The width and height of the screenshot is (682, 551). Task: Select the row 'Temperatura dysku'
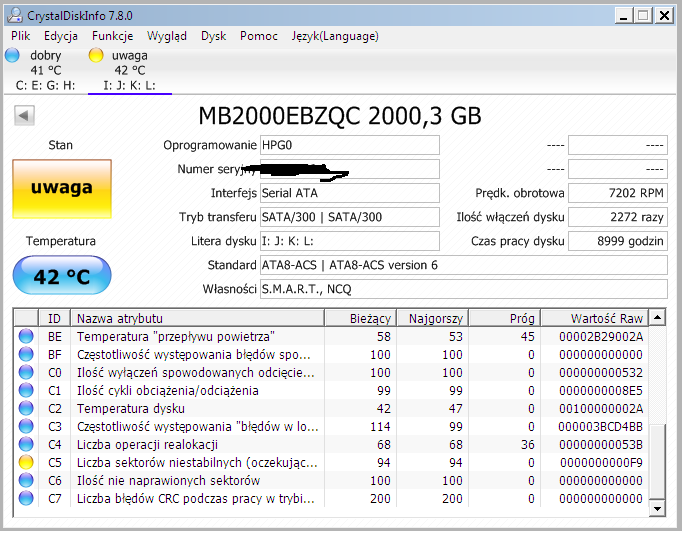[331, 408]
